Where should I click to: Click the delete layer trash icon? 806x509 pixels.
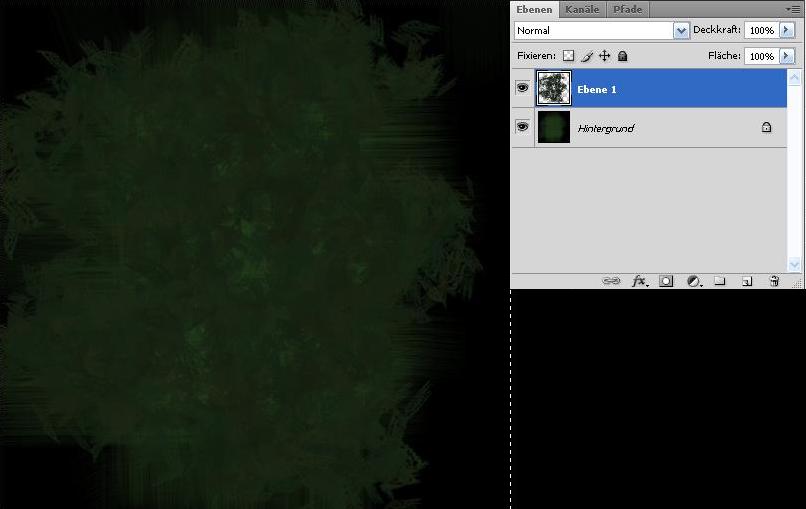tap(774, 281)
